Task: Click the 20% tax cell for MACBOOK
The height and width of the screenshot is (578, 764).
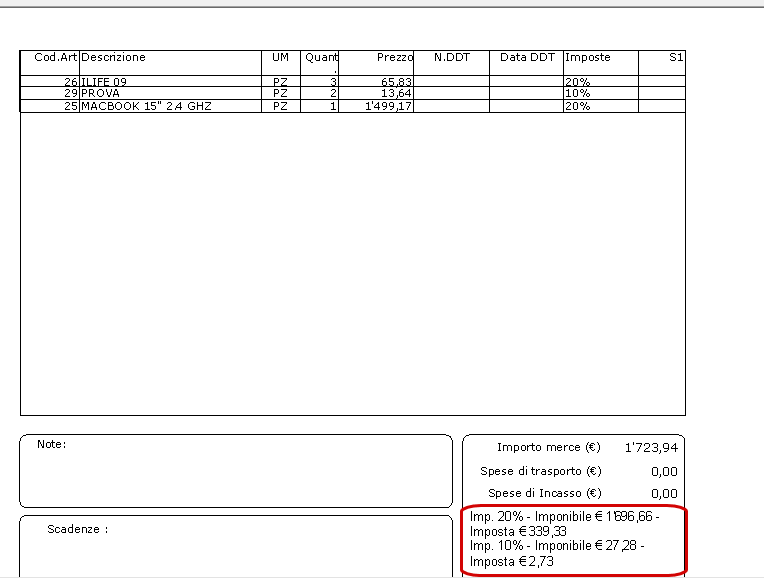Action: [x=601, y=106]
